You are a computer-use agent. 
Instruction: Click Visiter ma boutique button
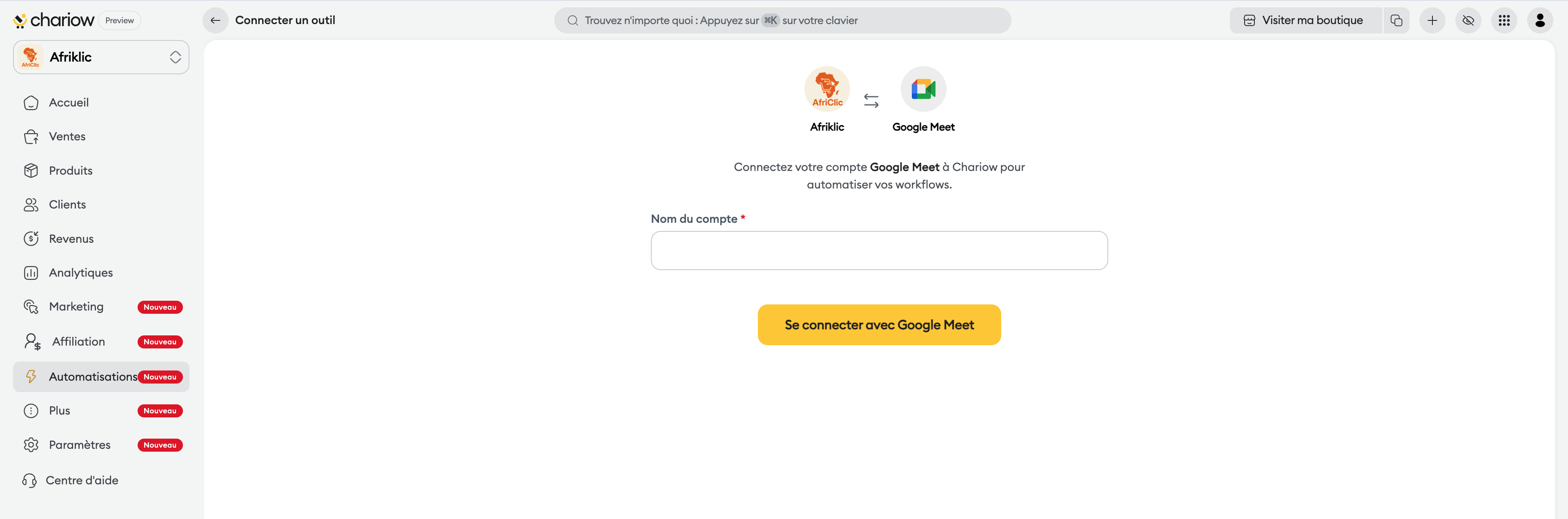[1305, 20]
